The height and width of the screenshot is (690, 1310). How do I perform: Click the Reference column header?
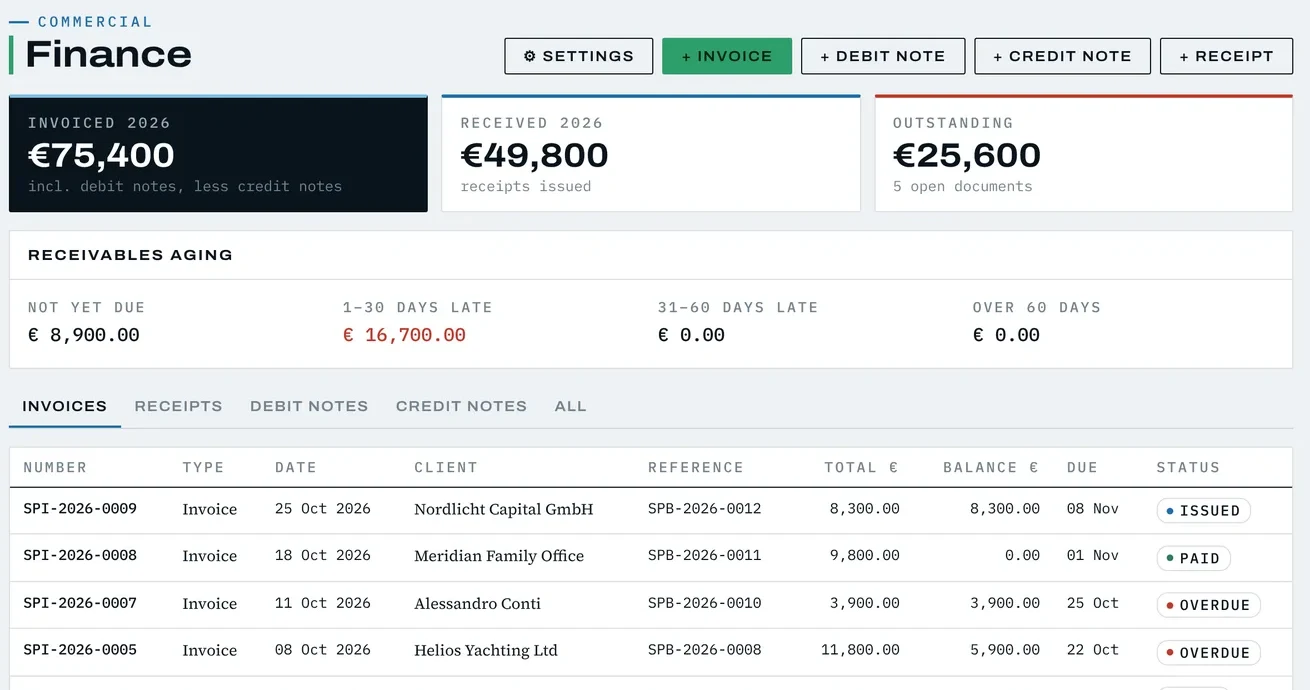(x=696, y=467)
